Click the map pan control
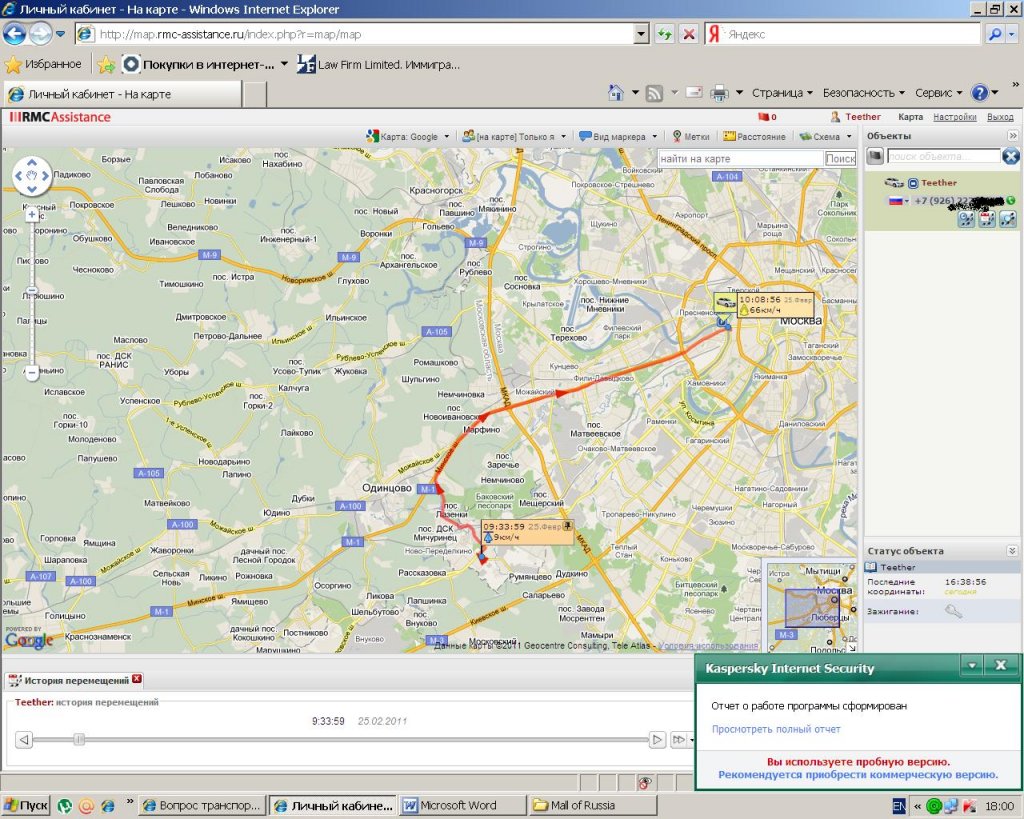Screen dimensions: 1024x819 pos(32,176)
